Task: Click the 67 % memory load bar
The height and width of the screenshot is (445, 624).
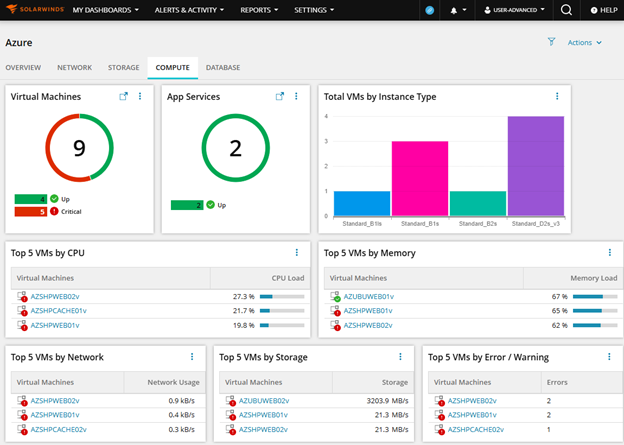Action: (595, 297)
